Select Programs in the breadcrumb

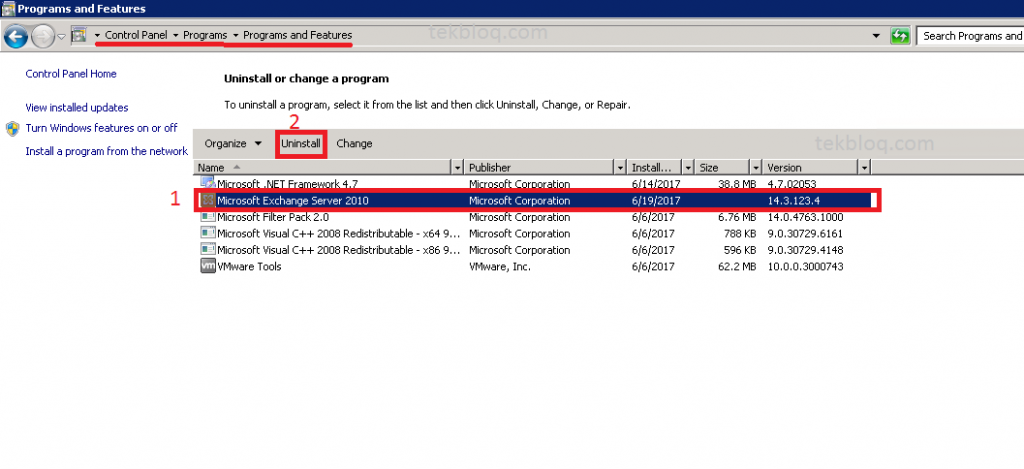pyautogui.click(x=205, y=35)
